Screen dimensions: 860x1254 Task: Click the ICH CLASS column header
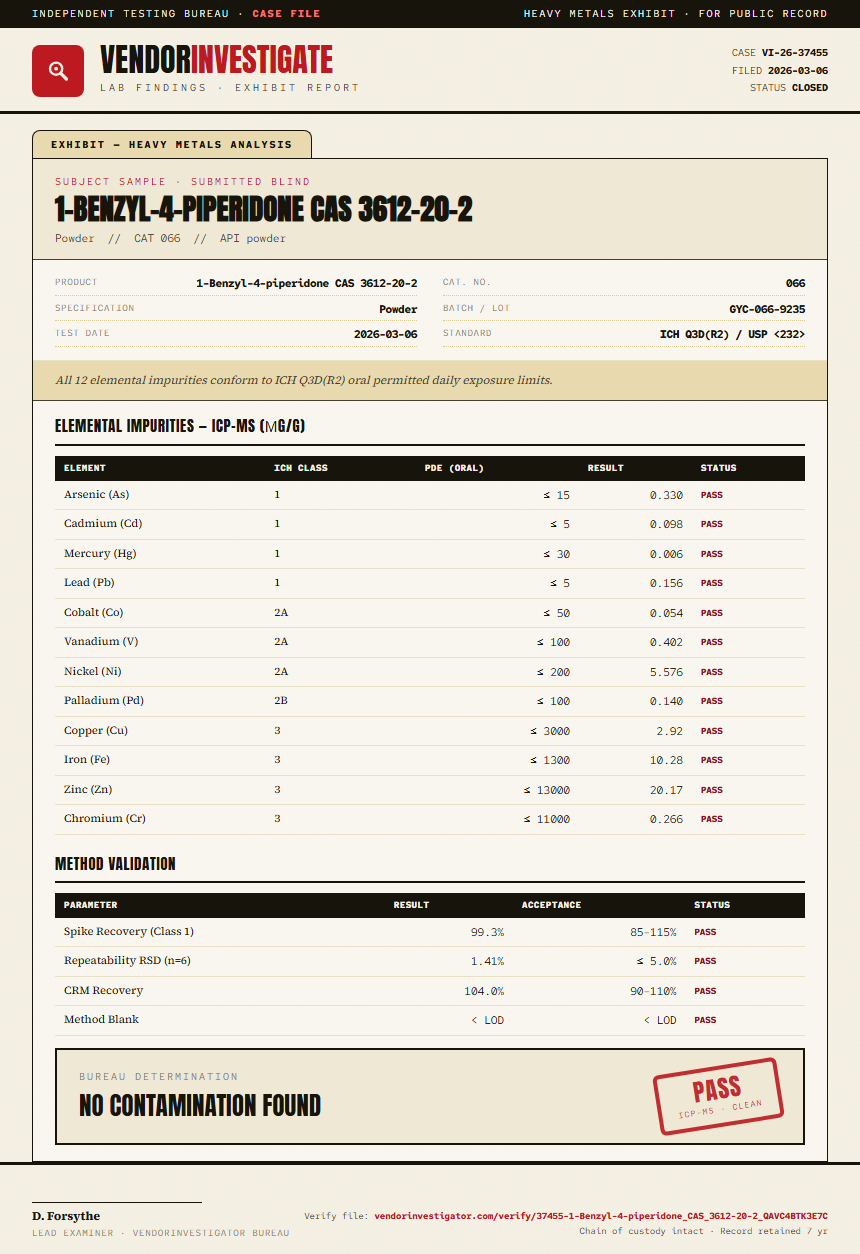click(x=301, y=468)
